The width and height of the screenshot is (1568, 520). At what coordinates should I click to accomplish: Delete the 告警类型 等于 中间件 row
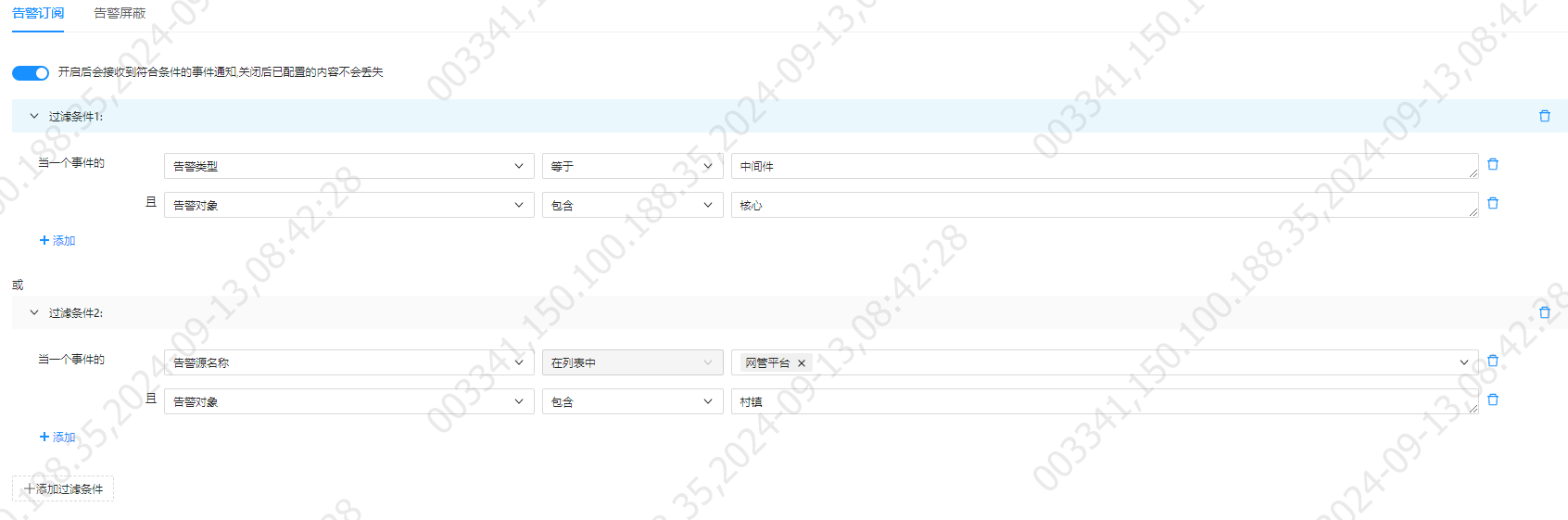click(1493, 164)
